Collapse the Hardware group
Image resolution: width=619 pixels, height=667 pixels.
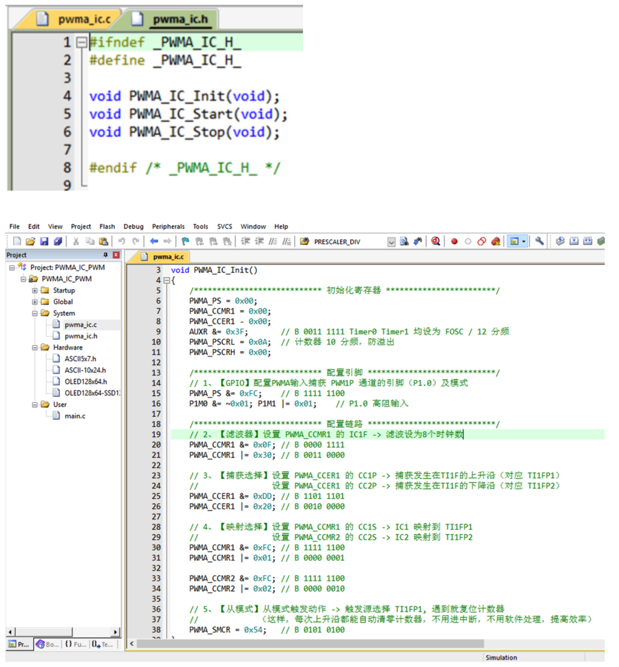point(35,348)
